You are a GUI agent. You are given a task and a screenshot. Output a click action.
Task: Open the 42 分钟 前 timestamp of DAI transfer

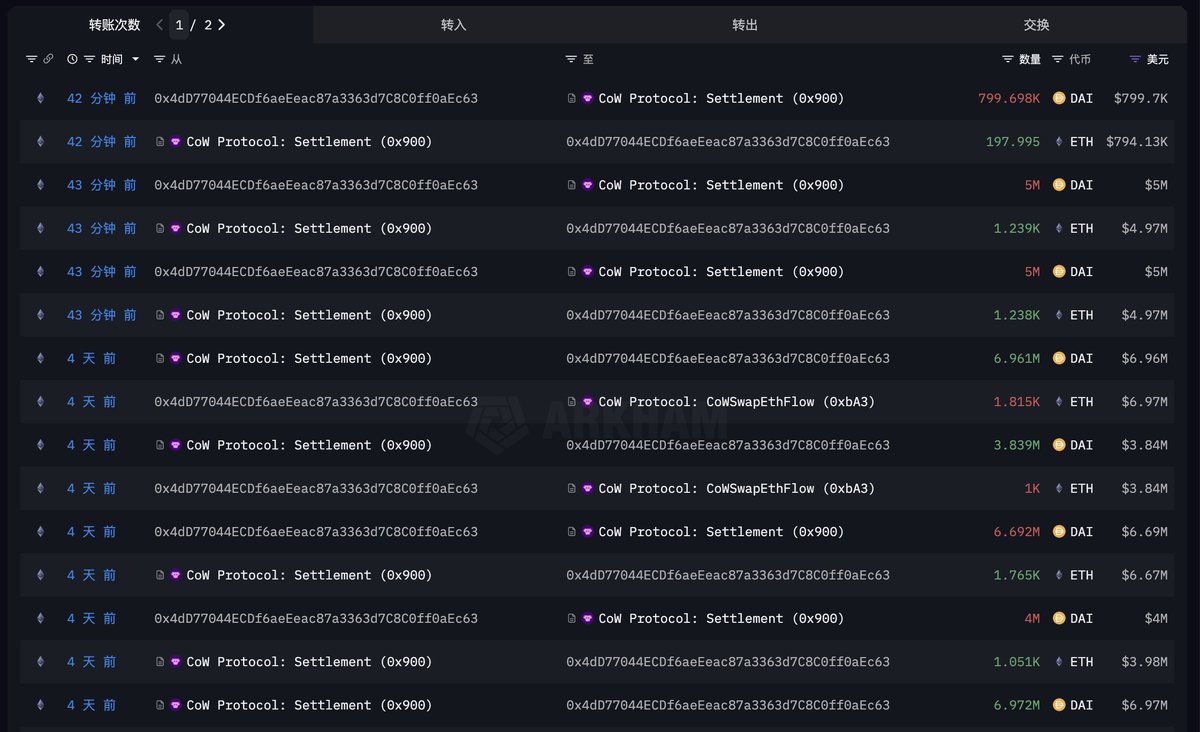[101, 98]
